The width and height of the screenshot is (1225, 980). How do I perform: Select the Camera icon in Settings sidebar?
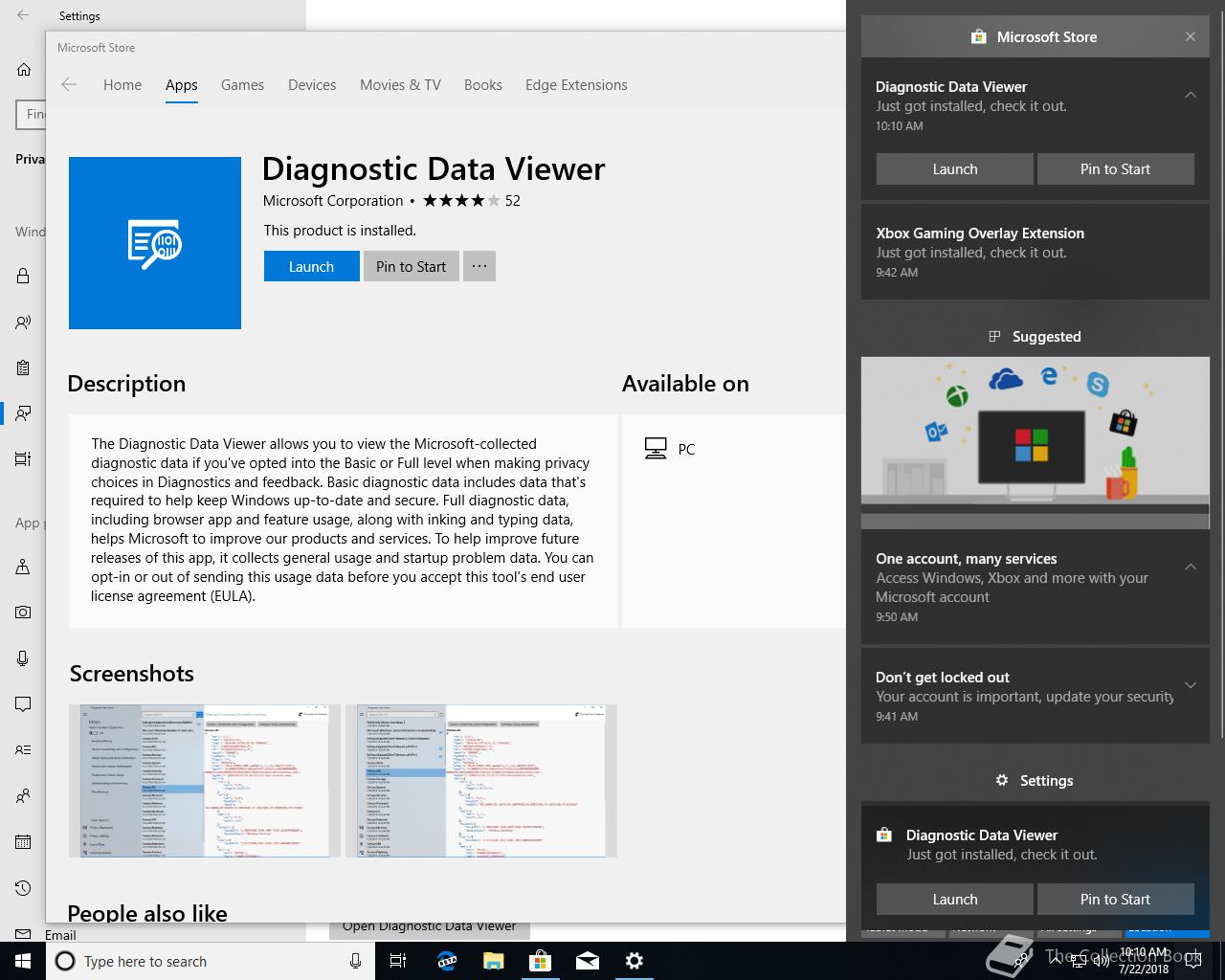[x=23, y=612]
